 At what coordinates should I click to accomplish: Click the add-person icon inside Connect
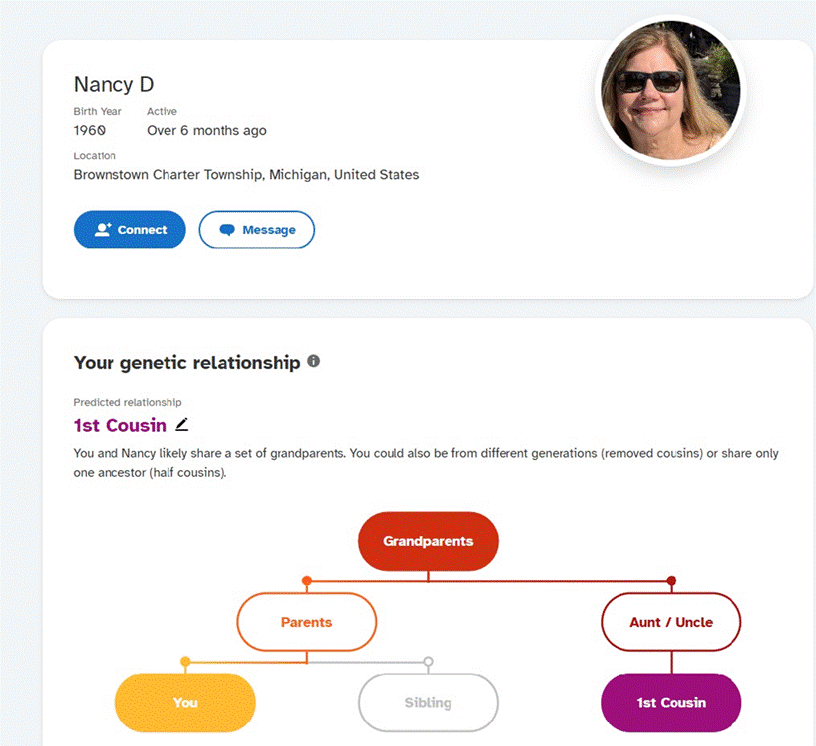pyautogui.click(x=103, y=230)
